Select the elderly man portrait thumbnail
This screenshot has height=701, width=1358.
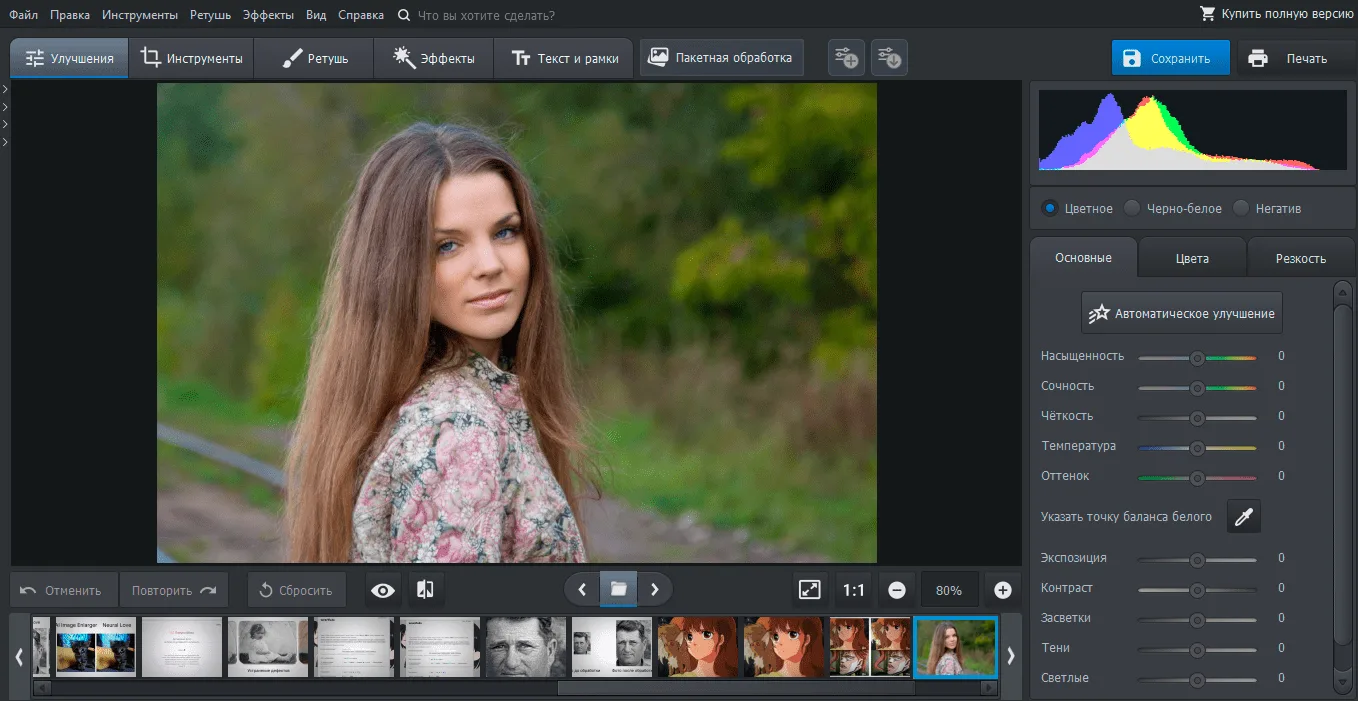[526, 647]
